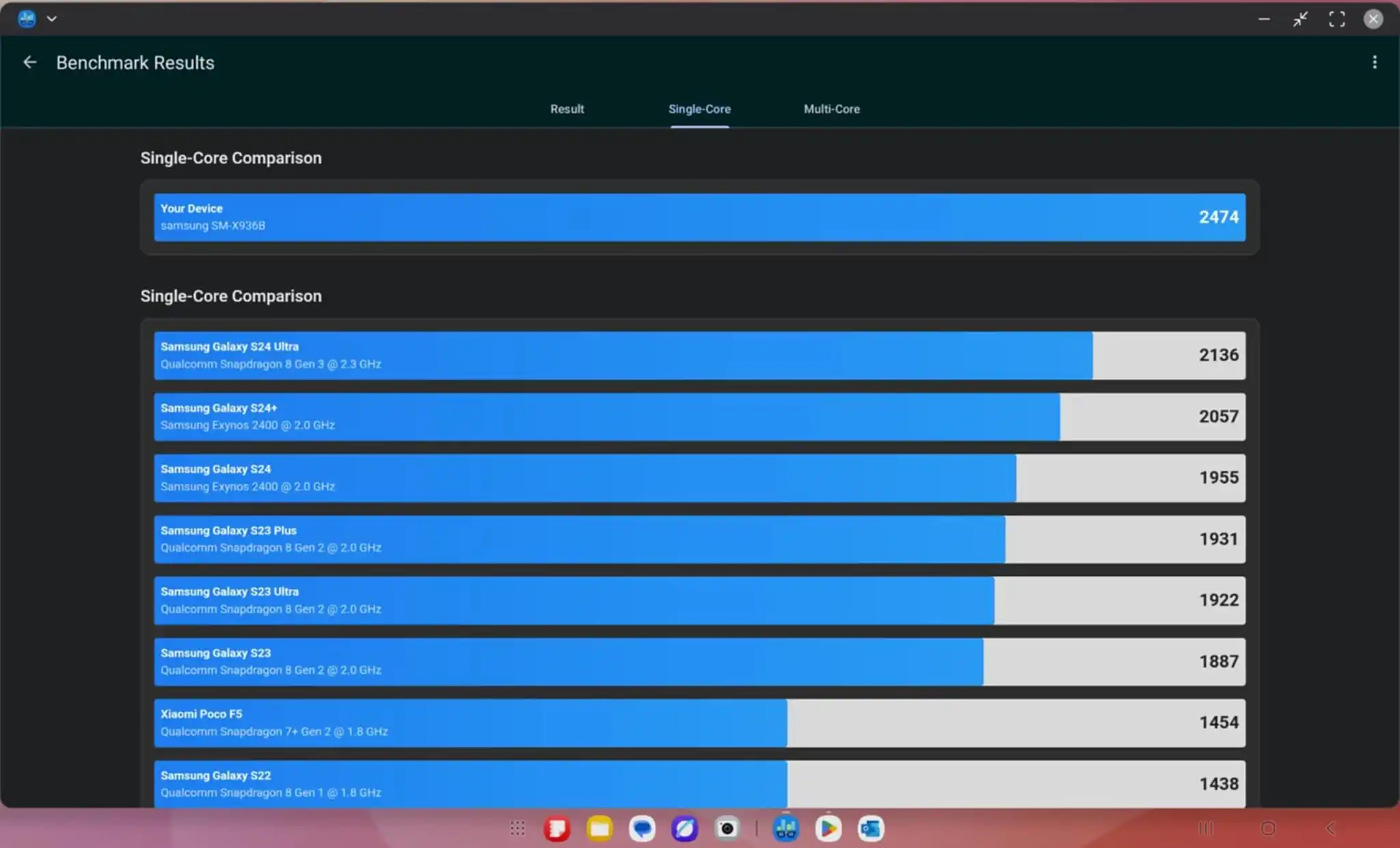This screenshot has width=1400, height=848.
Task: Click the Geekbench taskbar icon
Action: pos(785,828)
